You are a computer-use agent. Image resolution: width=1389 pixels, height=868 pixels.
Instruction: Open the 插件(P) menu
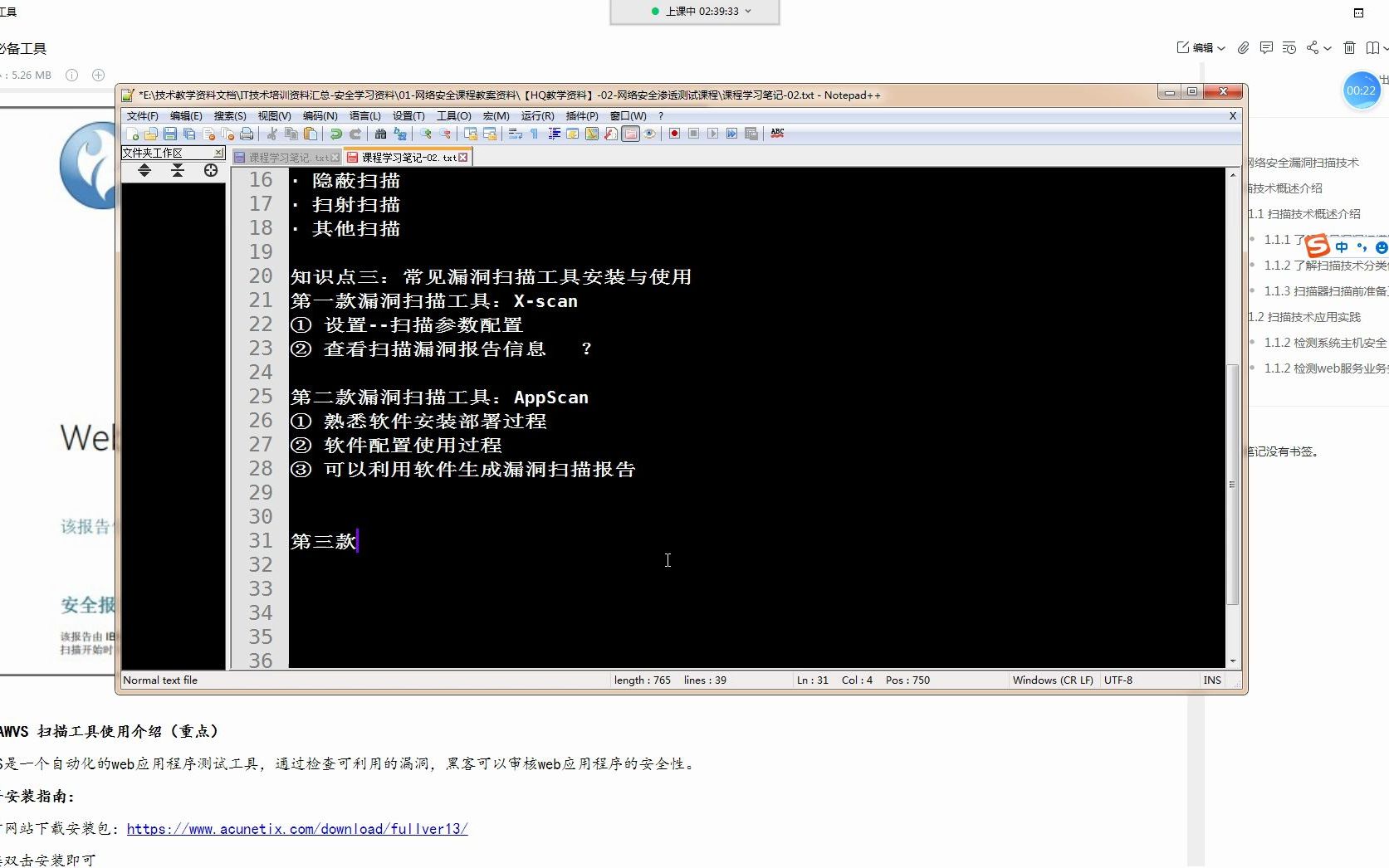582,116
